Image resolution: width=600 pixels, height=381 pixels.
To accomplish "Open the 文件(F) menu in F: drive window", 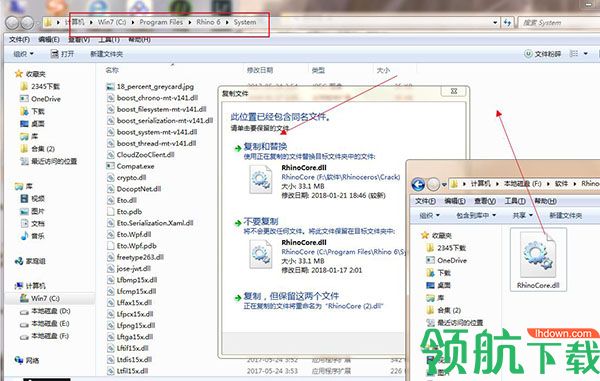I will click(426, 201).
